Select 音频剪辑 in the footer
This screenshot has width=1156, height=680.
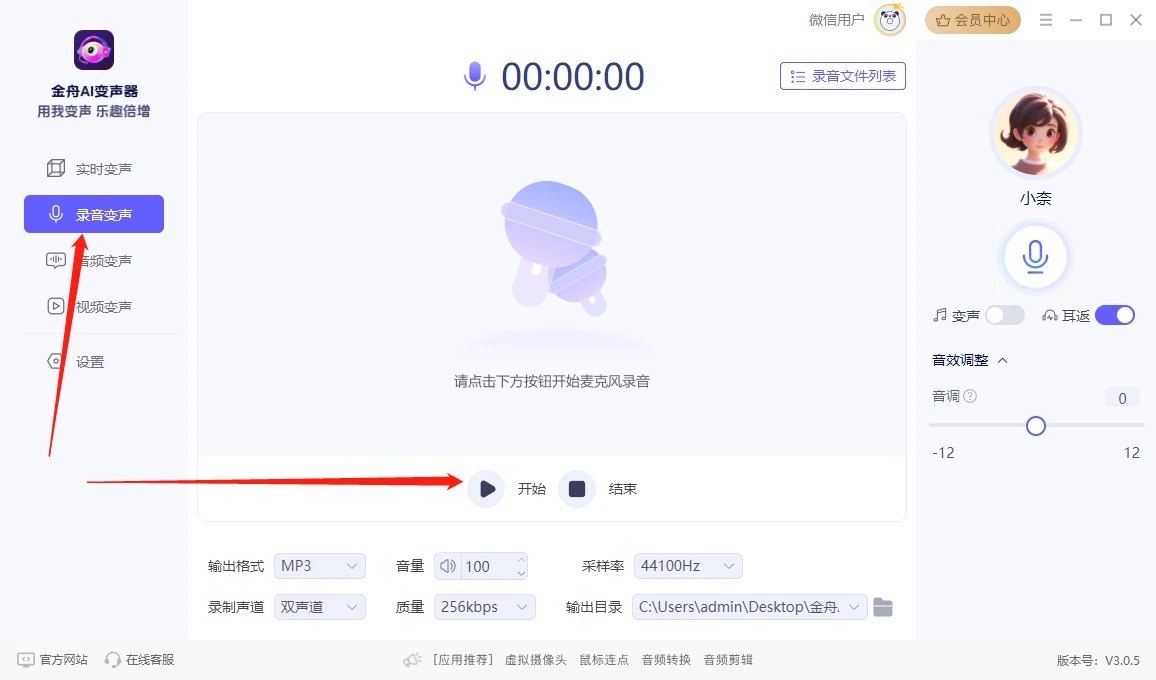727,660
